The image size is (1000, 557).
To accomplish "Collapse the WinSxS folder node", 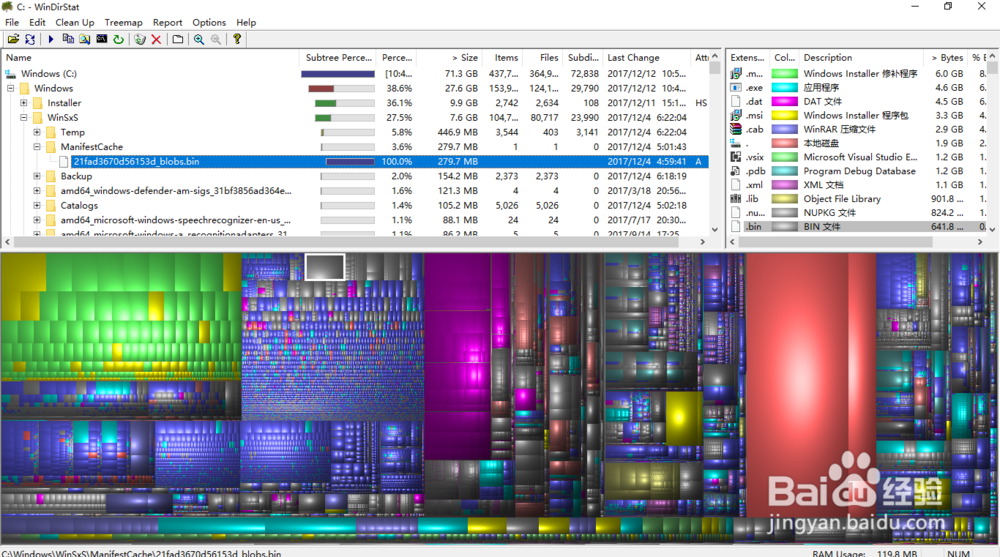I will pos(24,117).
